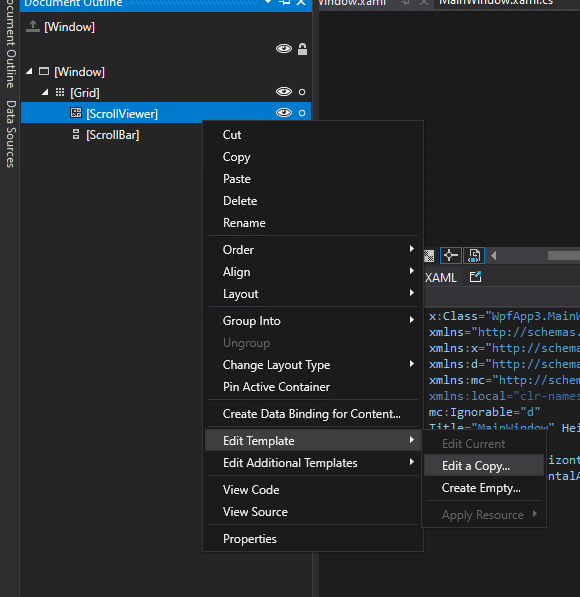Click the ScrollViewer element icon
Screen dimensions: 580x597
click(x=76, y=112)
